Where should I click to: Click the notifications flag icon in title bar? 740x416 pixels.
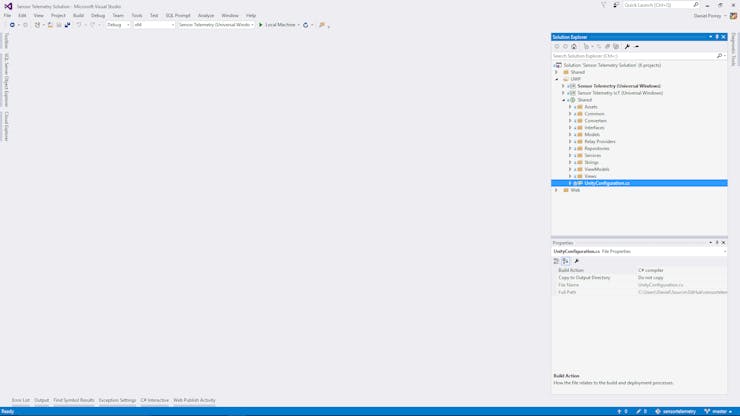(604, 5)
